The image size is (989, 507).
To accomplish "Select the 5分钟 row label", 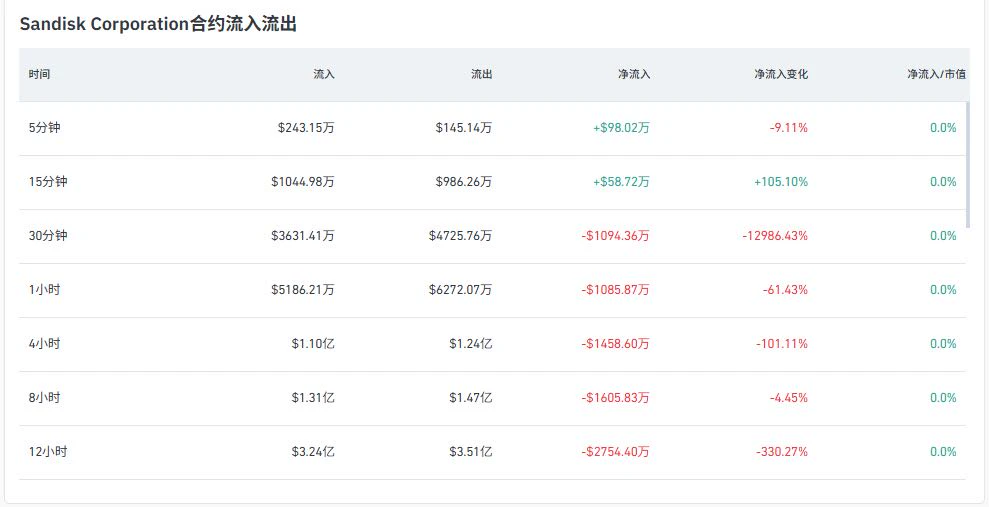I will click(x=45, y=128).
